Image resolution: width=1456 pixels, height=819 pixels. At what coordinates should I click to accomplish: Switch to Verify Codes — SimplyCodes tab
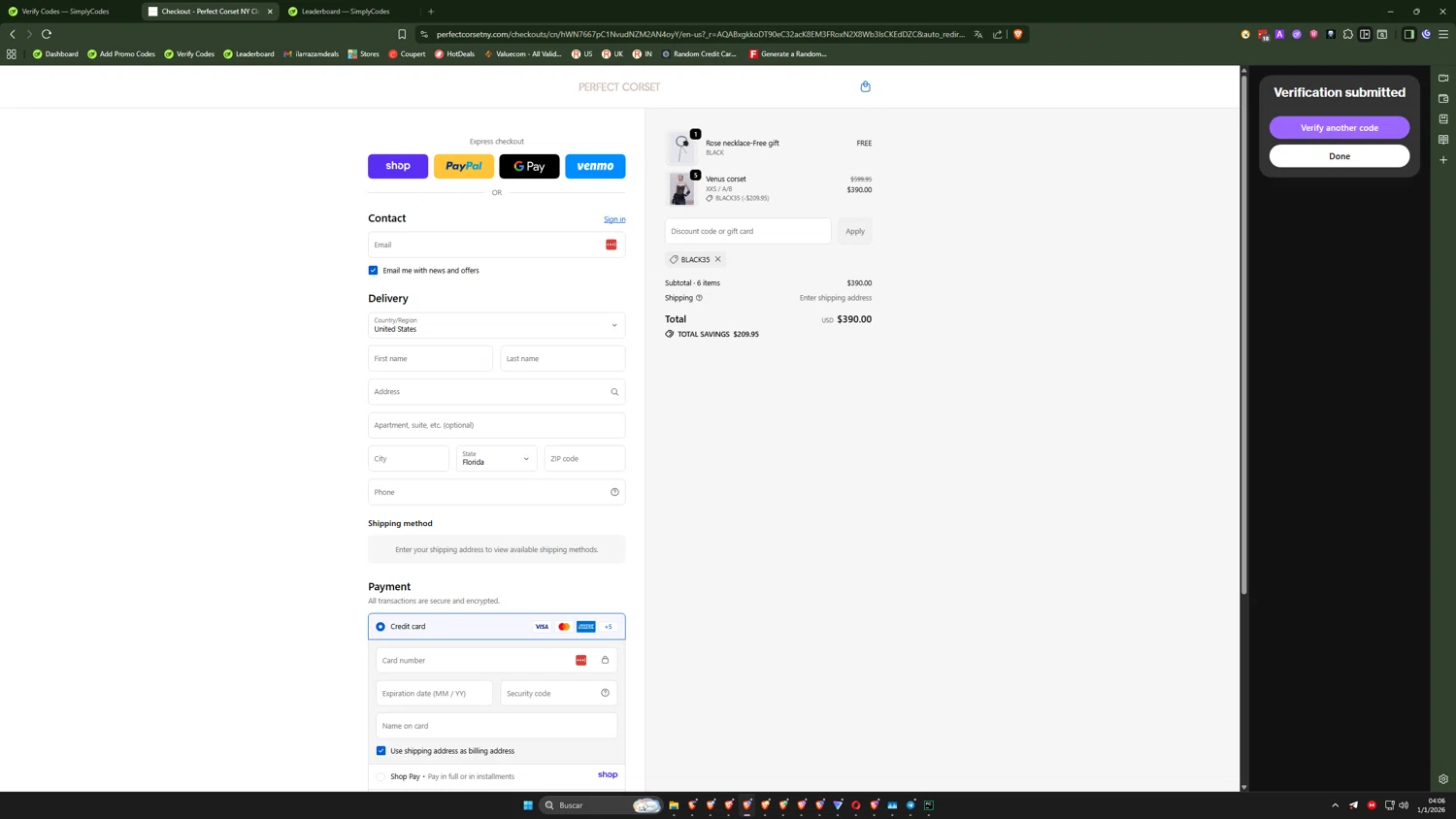70,12
